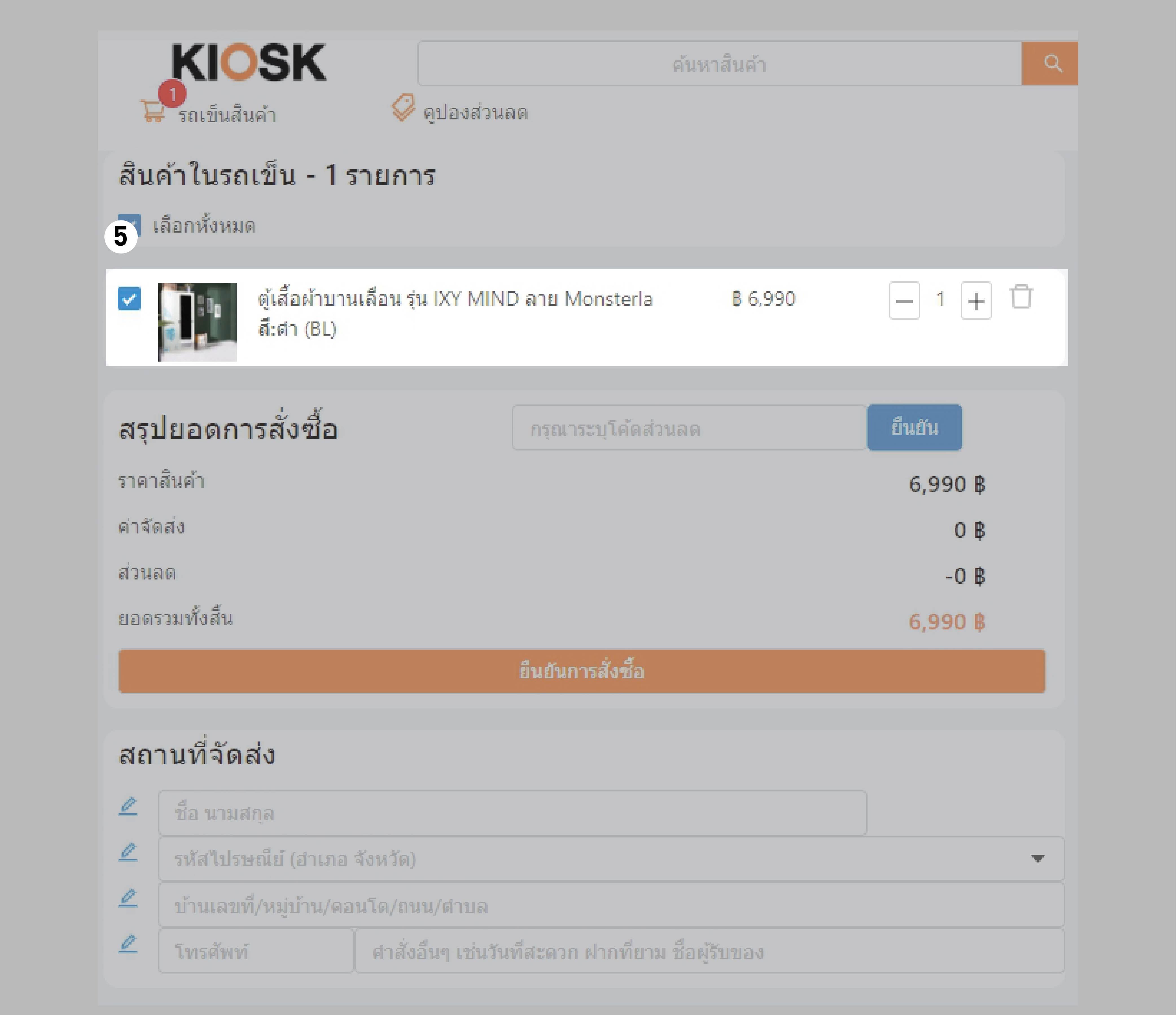Go to the คูปองส่วนลด coupon menu
Image resolution: width=1176 pixels, height=1015 pixels.
click(476, 112)
